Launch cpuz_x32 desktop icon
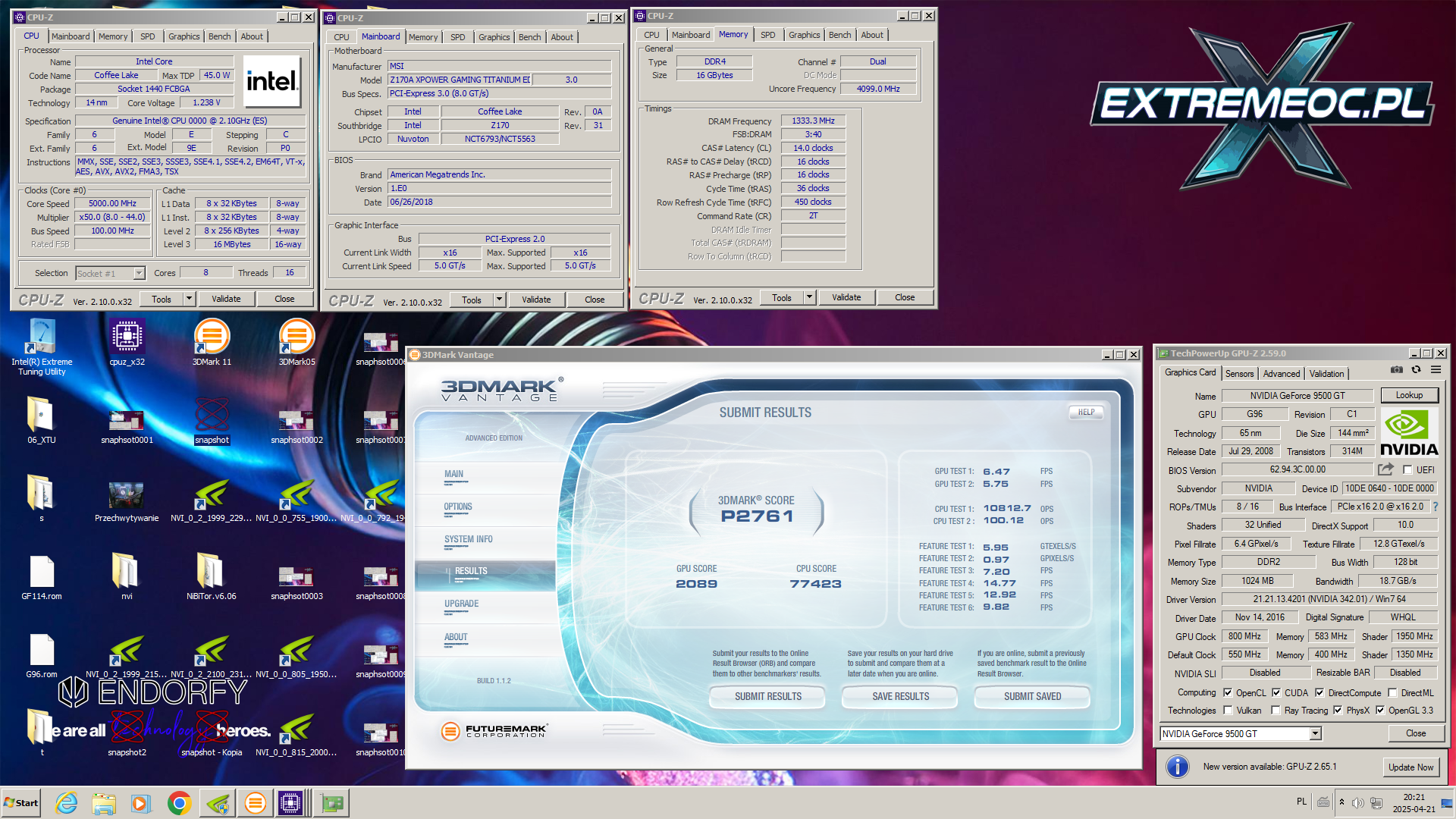 [x=127, y=343]
